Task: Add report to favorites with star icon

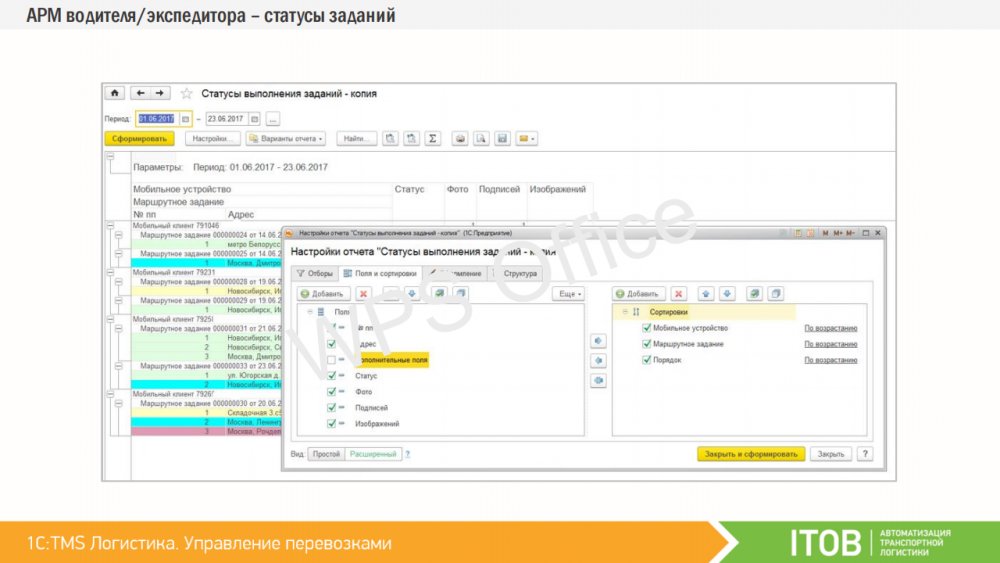Action: click(x=186, y=93)
